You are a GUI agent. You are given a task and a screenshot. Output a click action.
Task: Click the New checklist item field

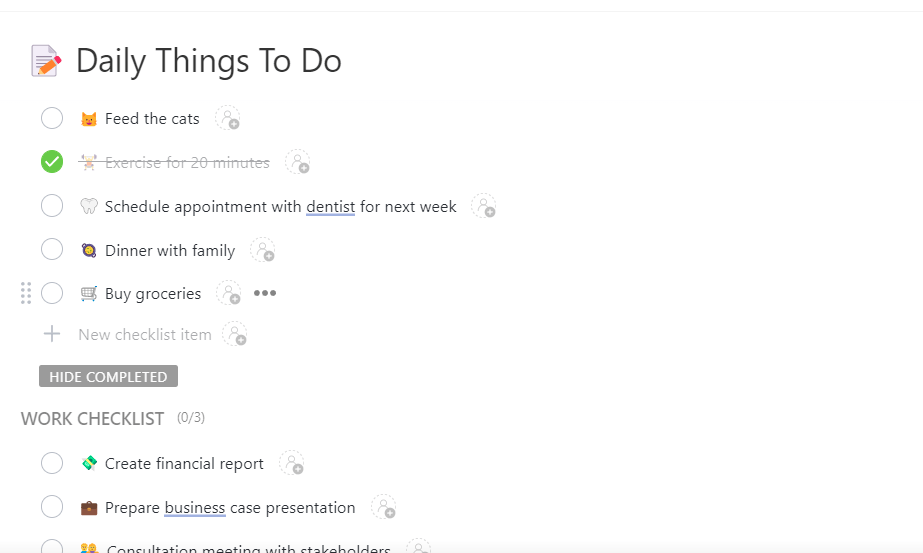pyautogui.click(x=145, y=335)
